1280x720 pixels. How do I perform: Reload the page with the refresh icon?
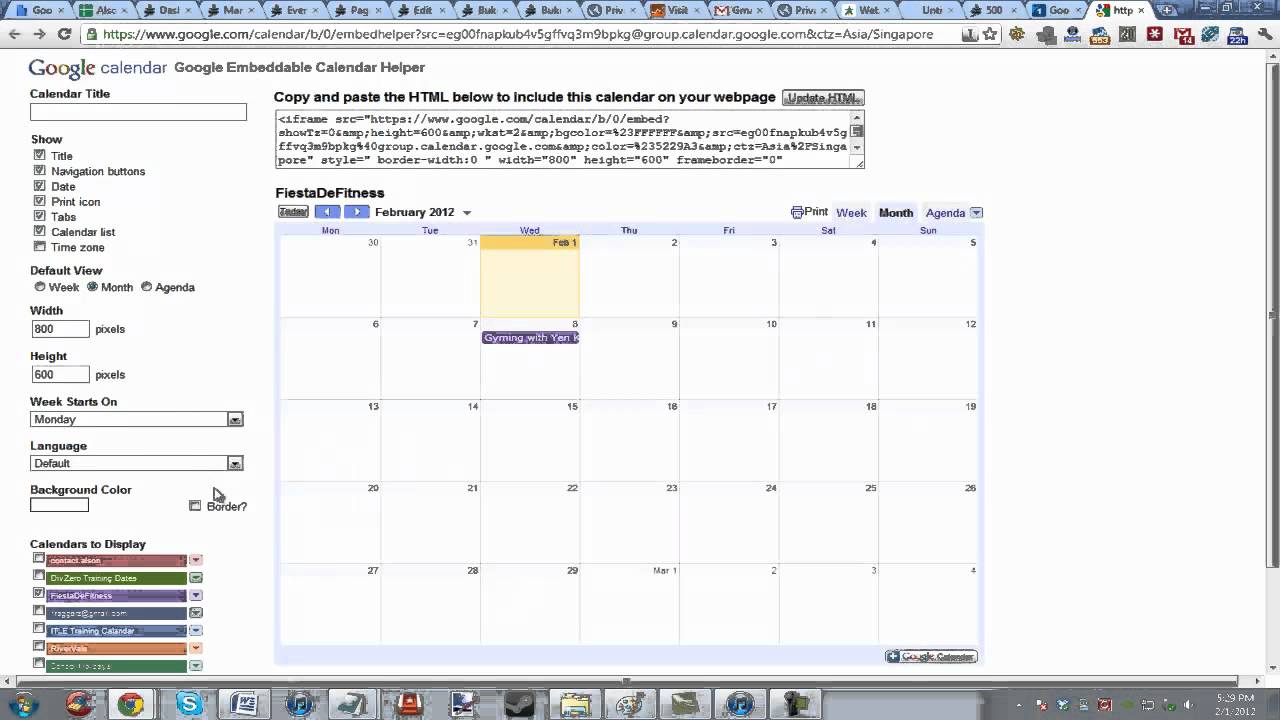click(64, 34)
